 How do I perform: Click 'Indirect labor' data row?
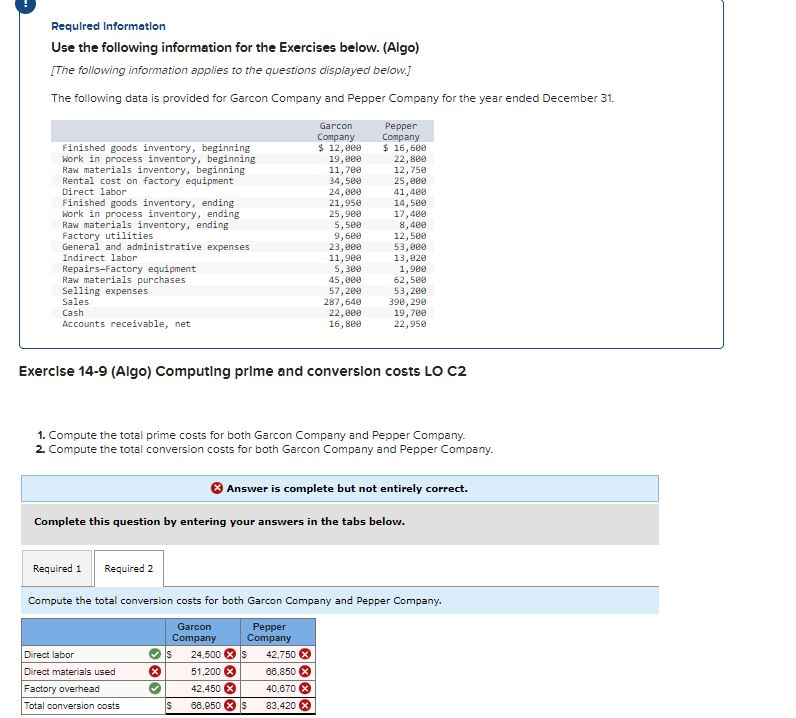pyautogui.click(x=243, y=257)
